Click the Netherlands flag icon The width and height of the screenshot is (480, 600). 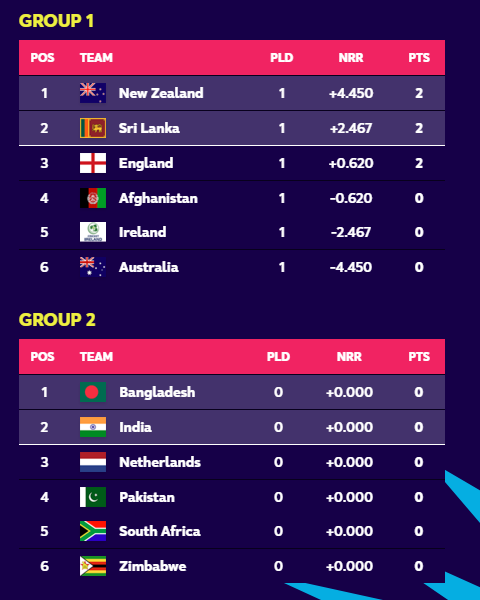pyautogui.click(x=93, y=462)
